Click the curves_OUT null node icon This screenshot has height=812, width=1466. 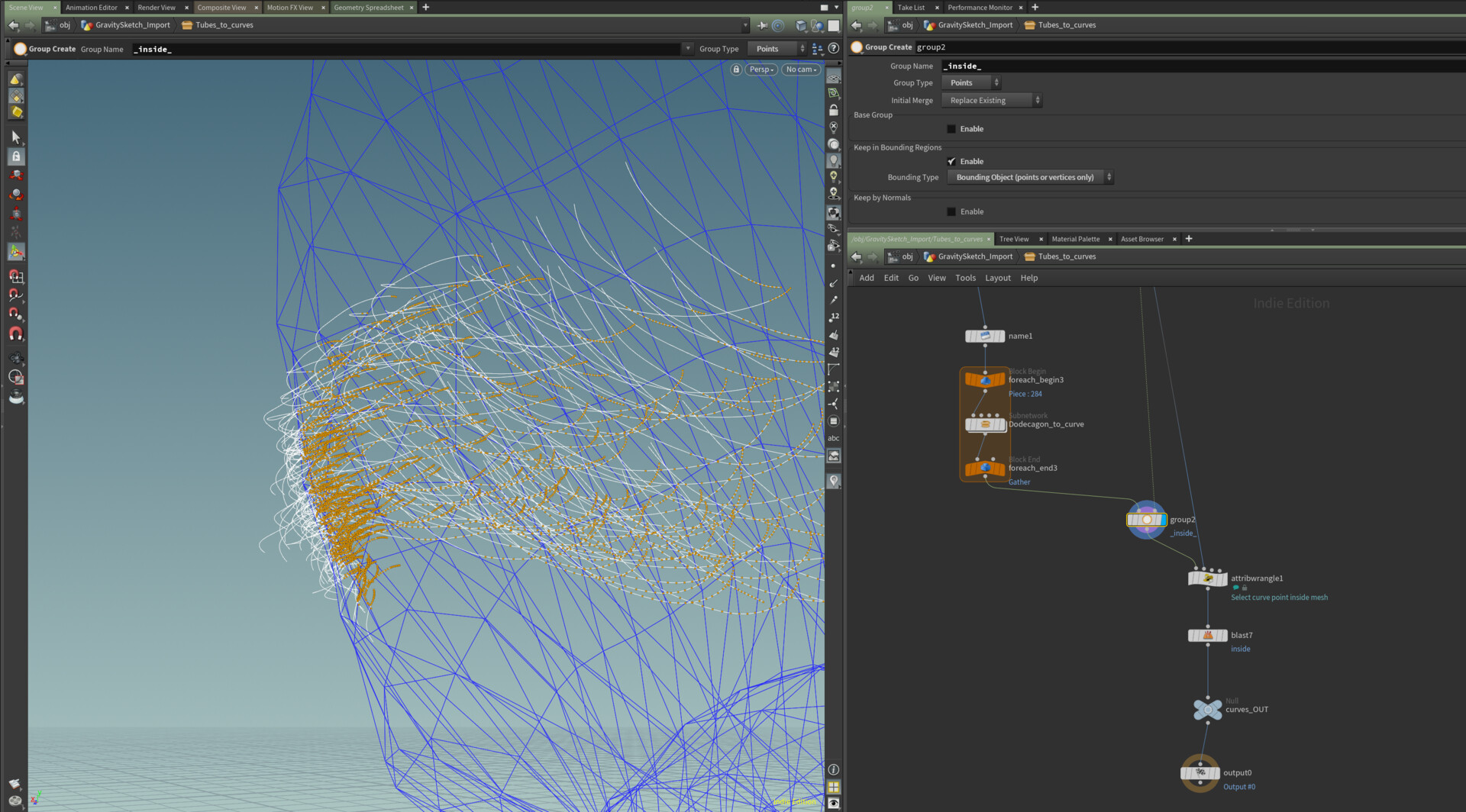(1207, 710)
